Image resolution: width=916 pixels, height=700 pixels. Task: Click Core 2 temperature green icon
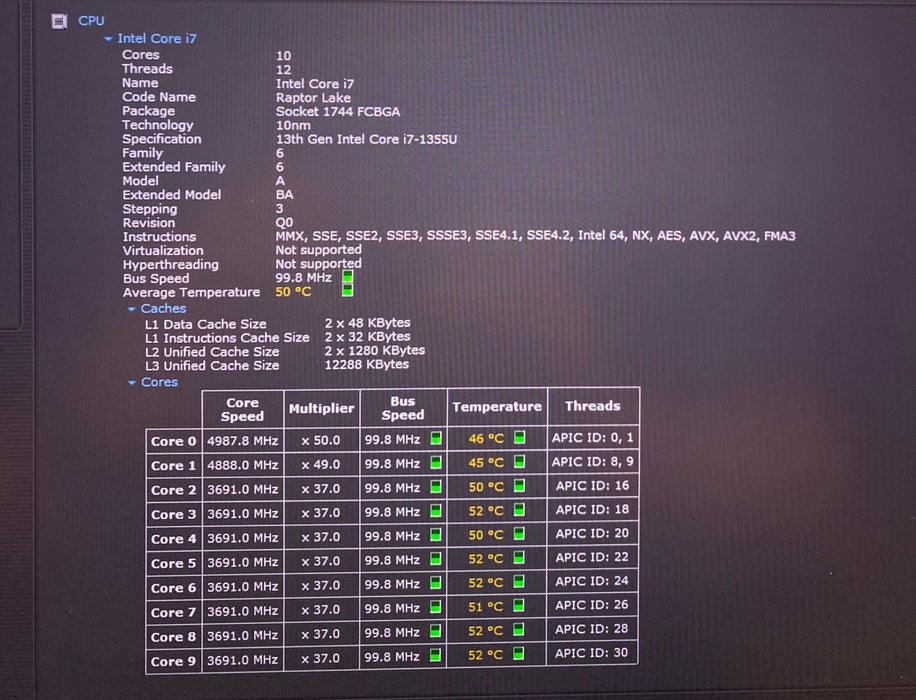point(519,486)
